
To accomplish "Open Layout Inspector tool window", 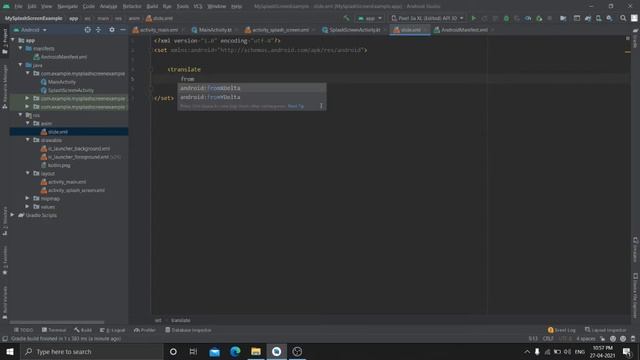I will click(x=605, y=330).
